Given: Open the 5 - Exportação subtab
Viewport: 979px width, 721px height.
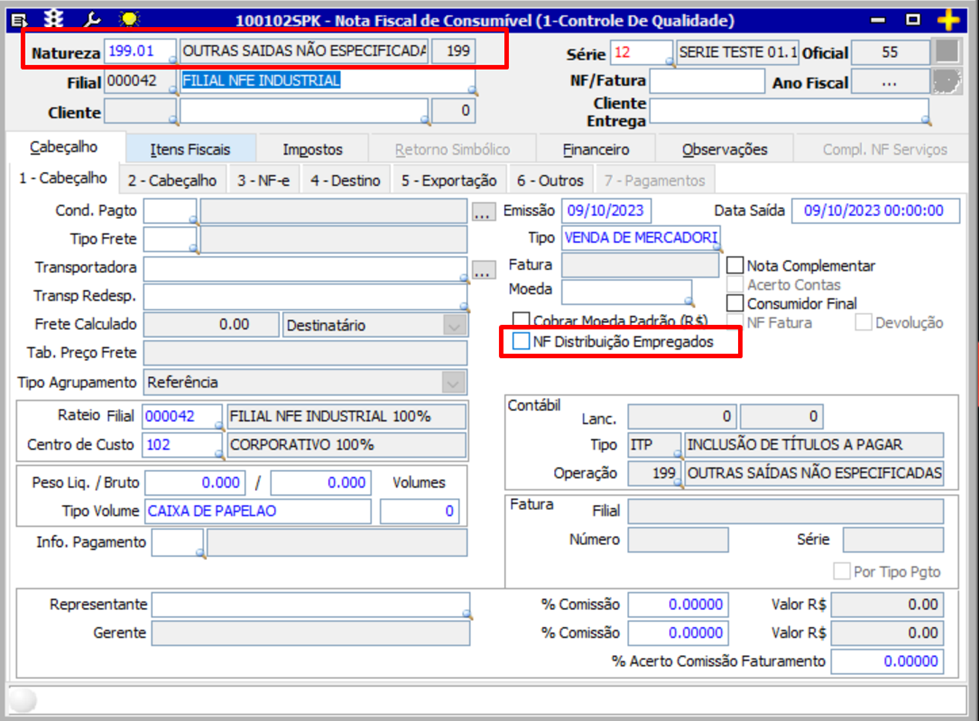Looking at the screenshot, I should tap(449, 180).
